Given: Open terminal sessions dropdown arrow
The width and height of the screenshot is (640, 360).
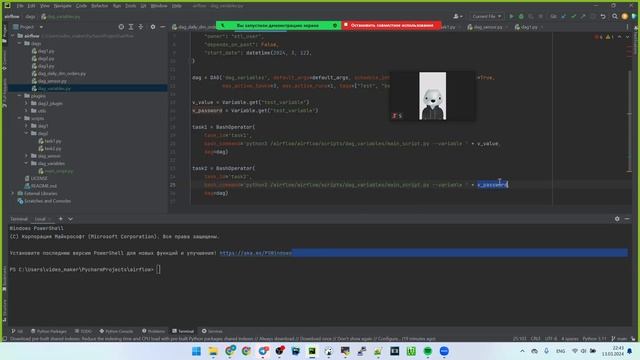Looking at the screenshot, I should point(70,219).
